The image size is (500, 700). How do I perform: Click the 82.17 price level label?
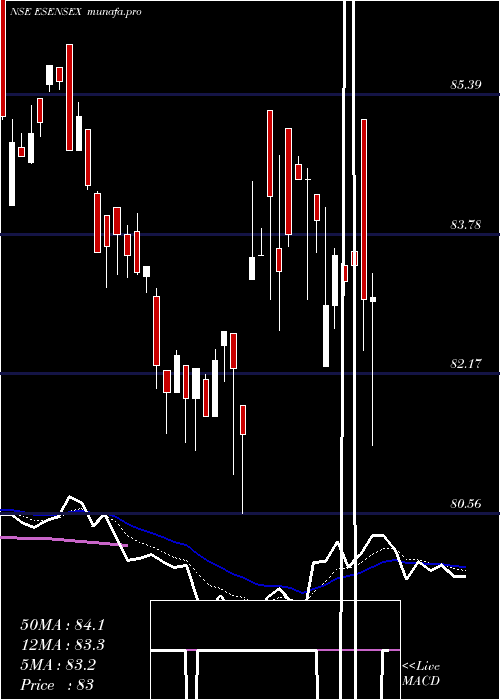coord(466,364)
